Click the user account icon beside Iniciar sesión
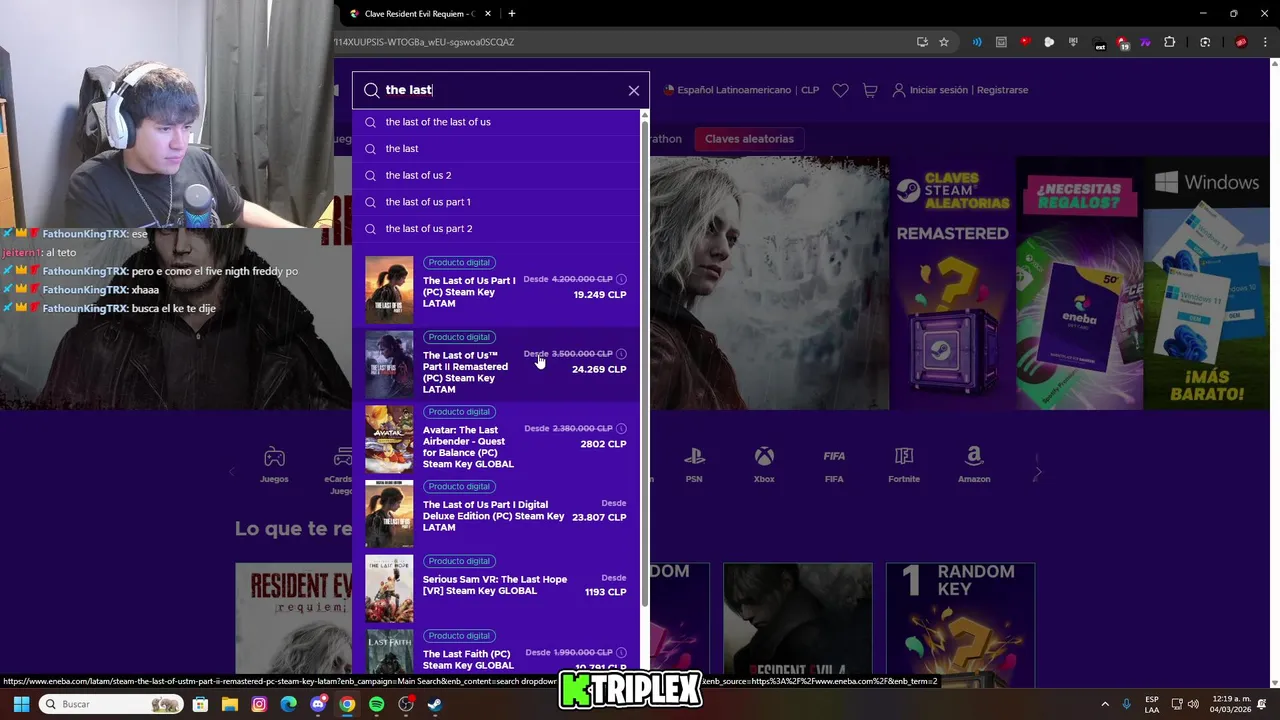The height and width of the screenshot is (720, 1280). [898, 90]
